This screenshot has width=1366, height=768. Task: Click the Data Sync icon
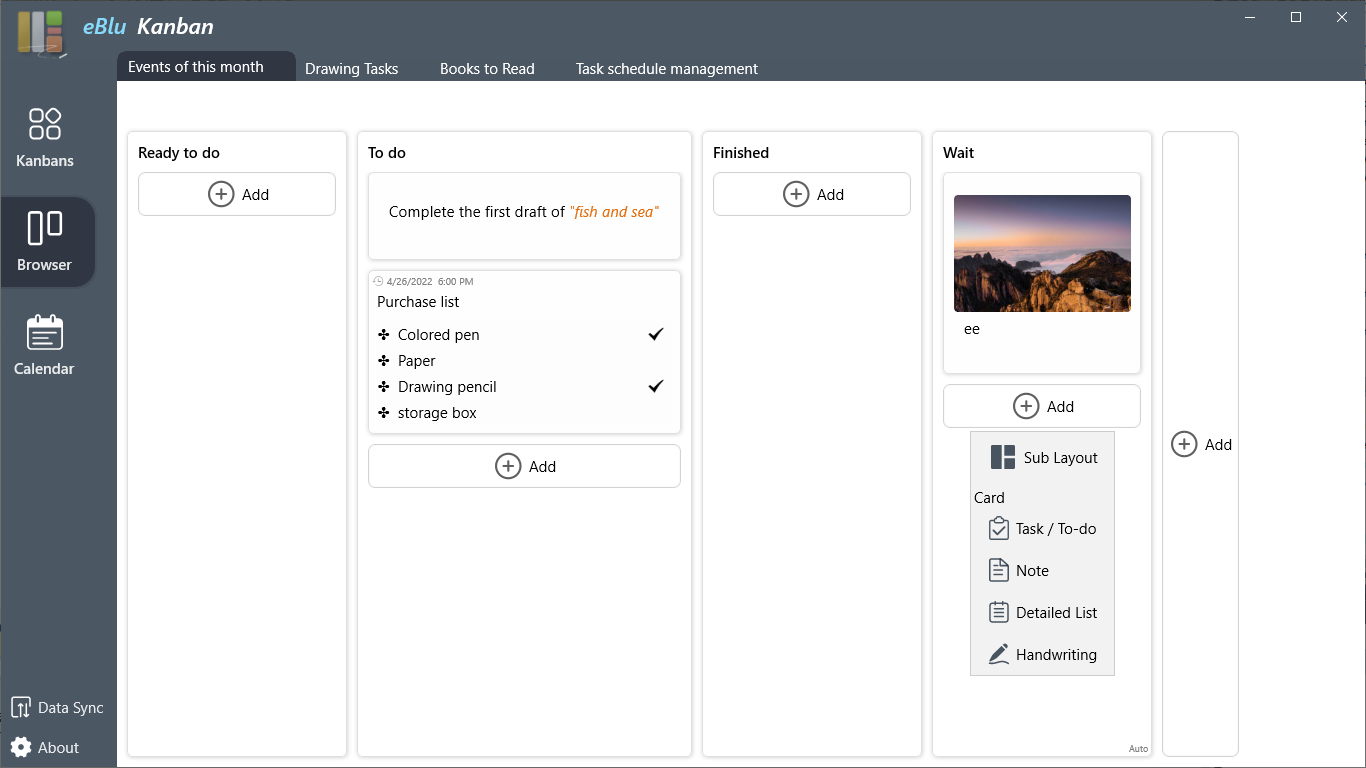tap(21, 708)
